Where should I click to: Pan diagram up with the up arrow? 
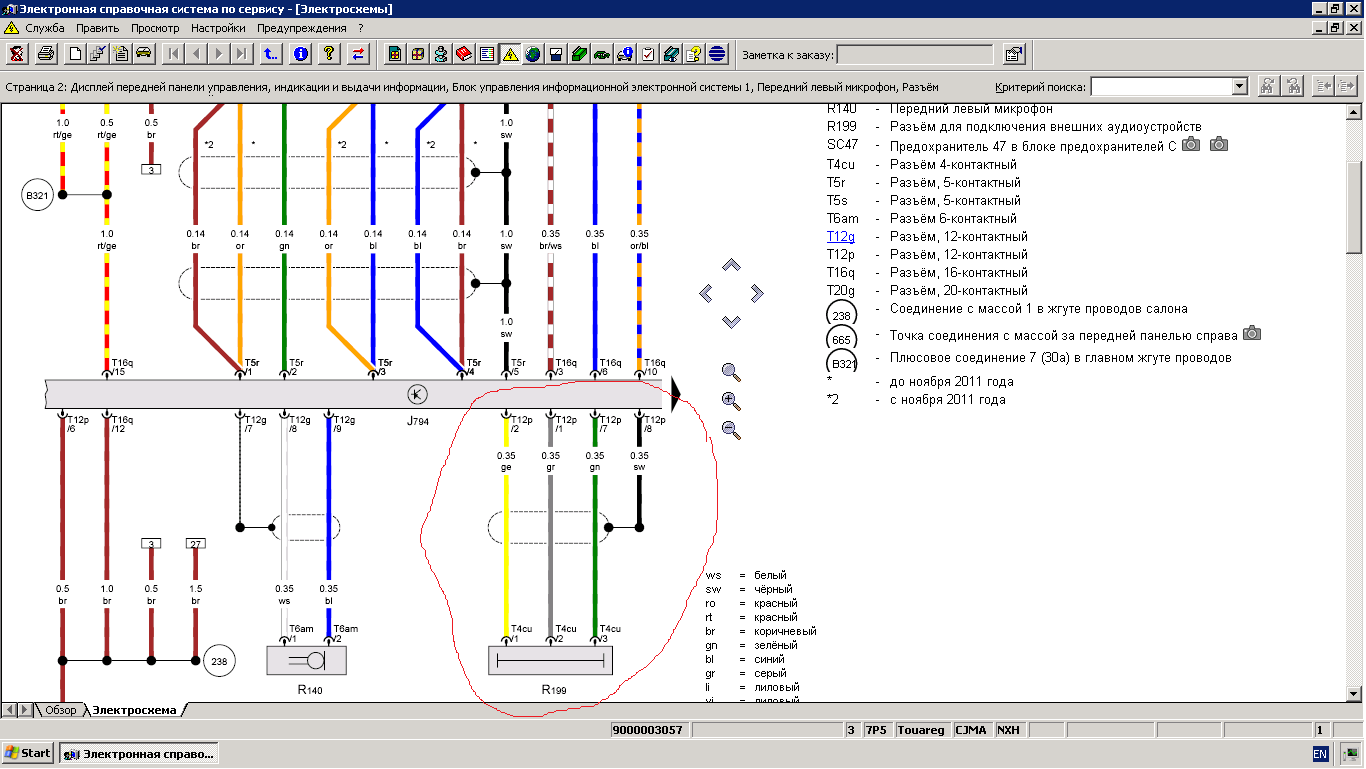731,265
